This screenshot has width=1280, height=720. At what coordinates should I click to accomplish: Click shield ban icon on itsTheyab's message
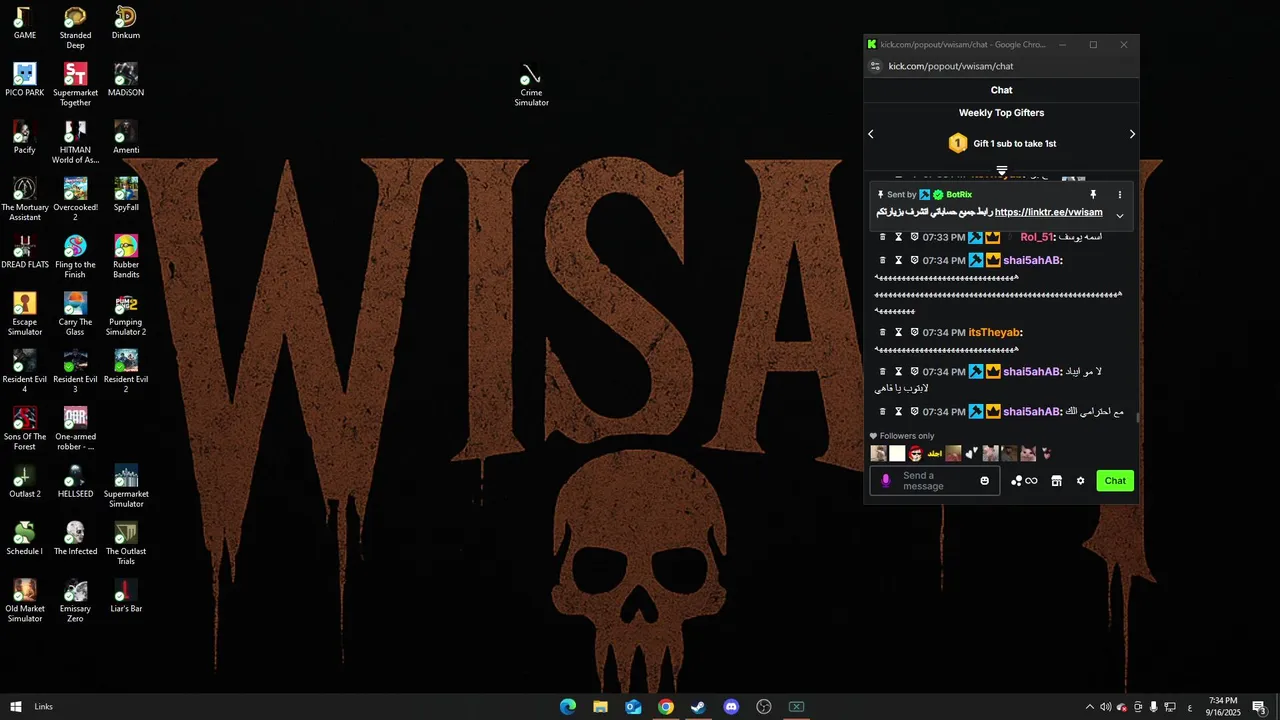coord(914,332)
